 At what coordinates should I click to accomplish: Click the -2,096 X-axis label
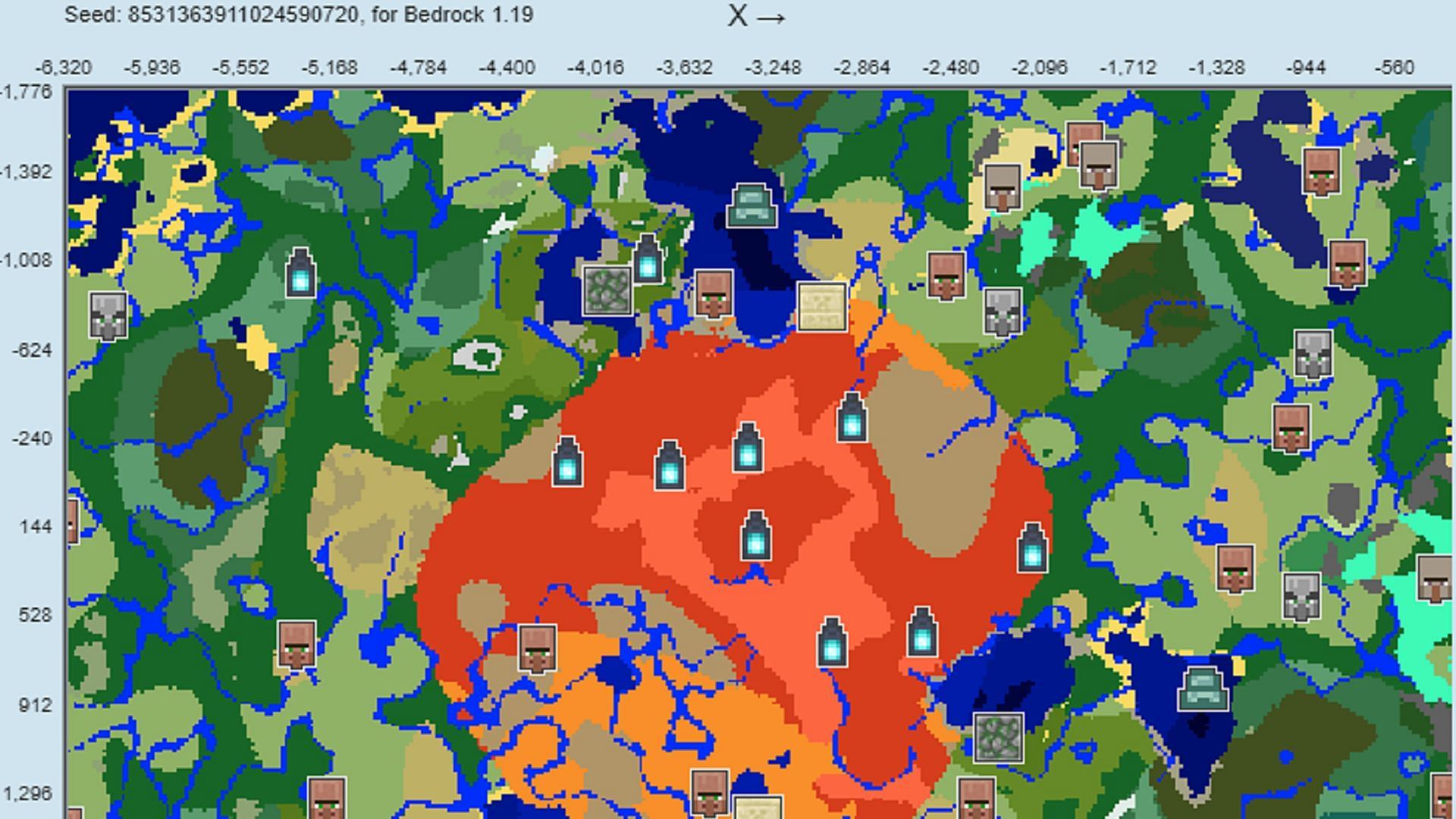(1039, 67)
